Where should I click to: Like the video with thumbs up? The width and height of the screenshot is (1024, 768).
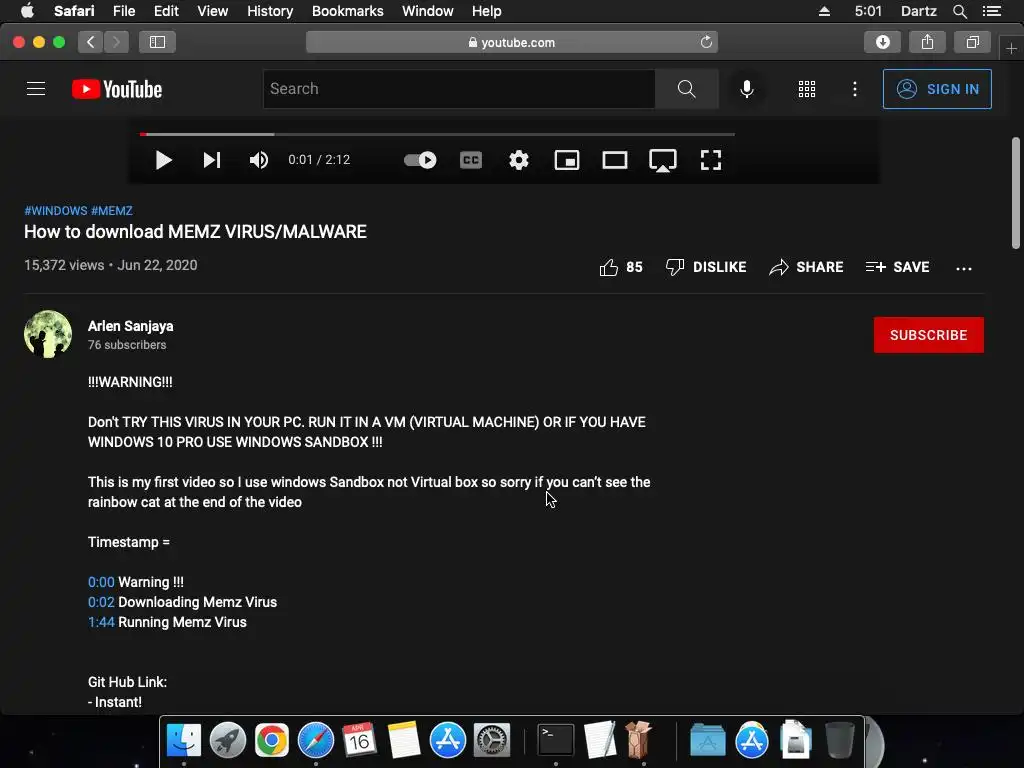[621, 267]
